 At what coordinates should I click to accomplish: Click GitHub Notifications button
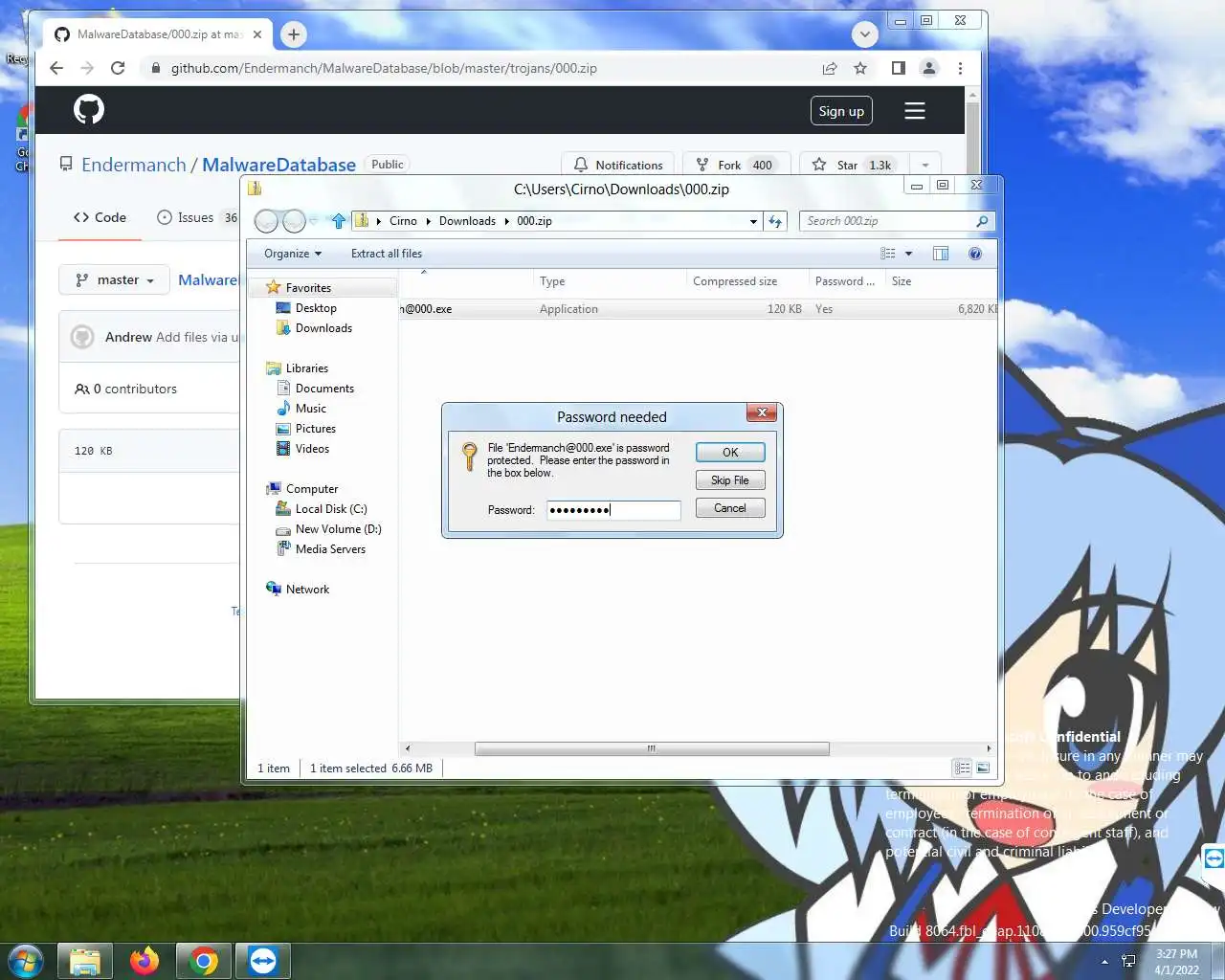coord(618,165)
